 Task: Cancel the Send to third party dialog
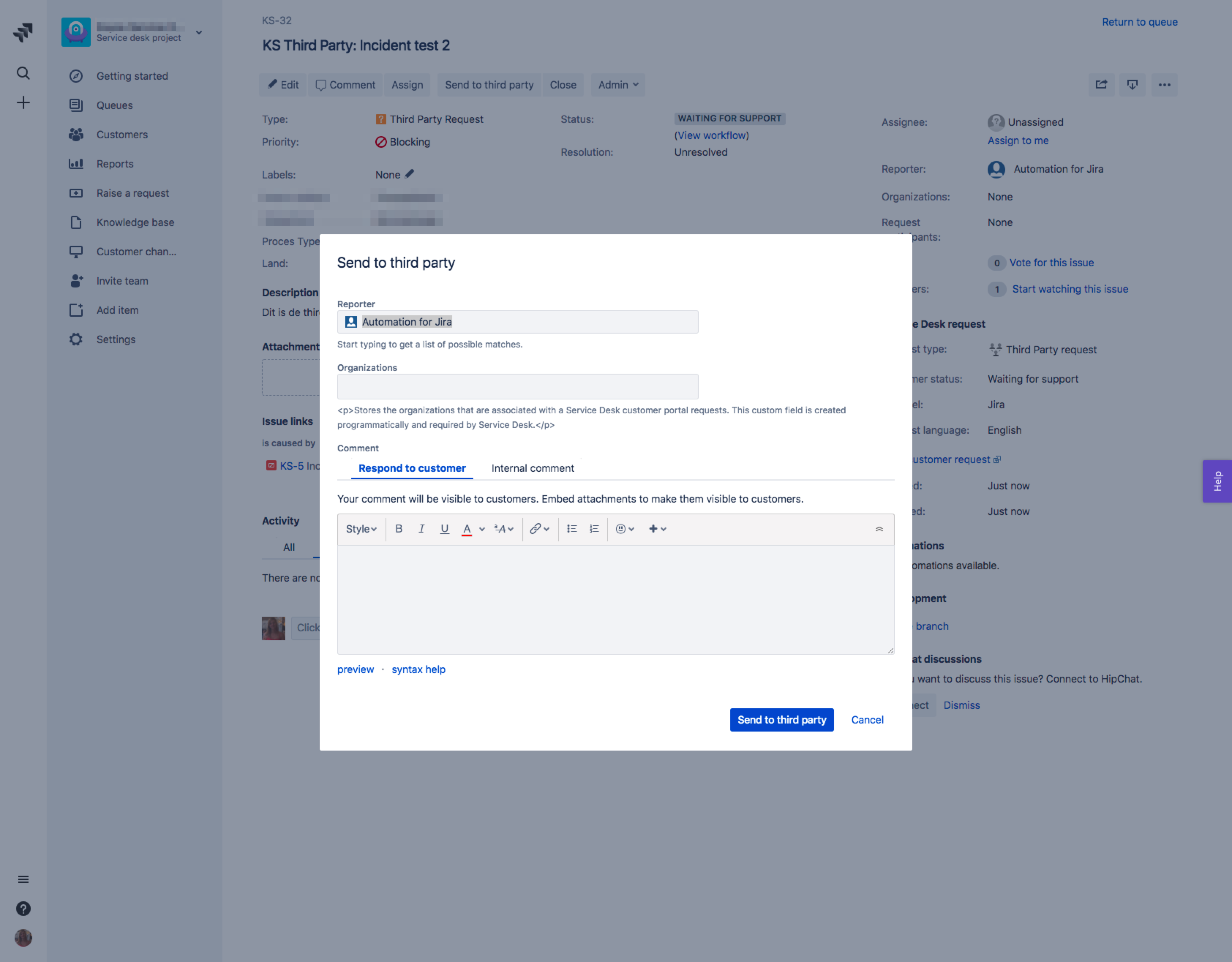click(867, 720)
